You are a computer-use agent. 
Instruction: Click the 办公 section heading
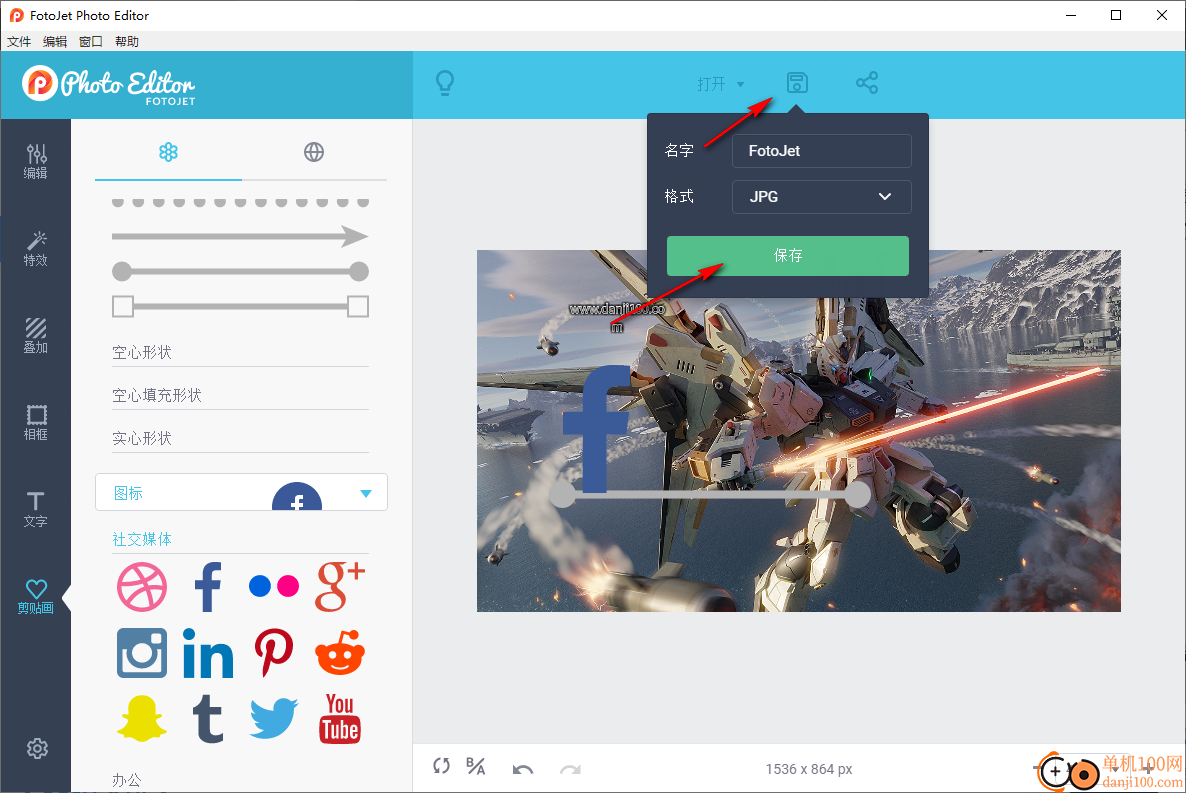click(x=127, y=780)
